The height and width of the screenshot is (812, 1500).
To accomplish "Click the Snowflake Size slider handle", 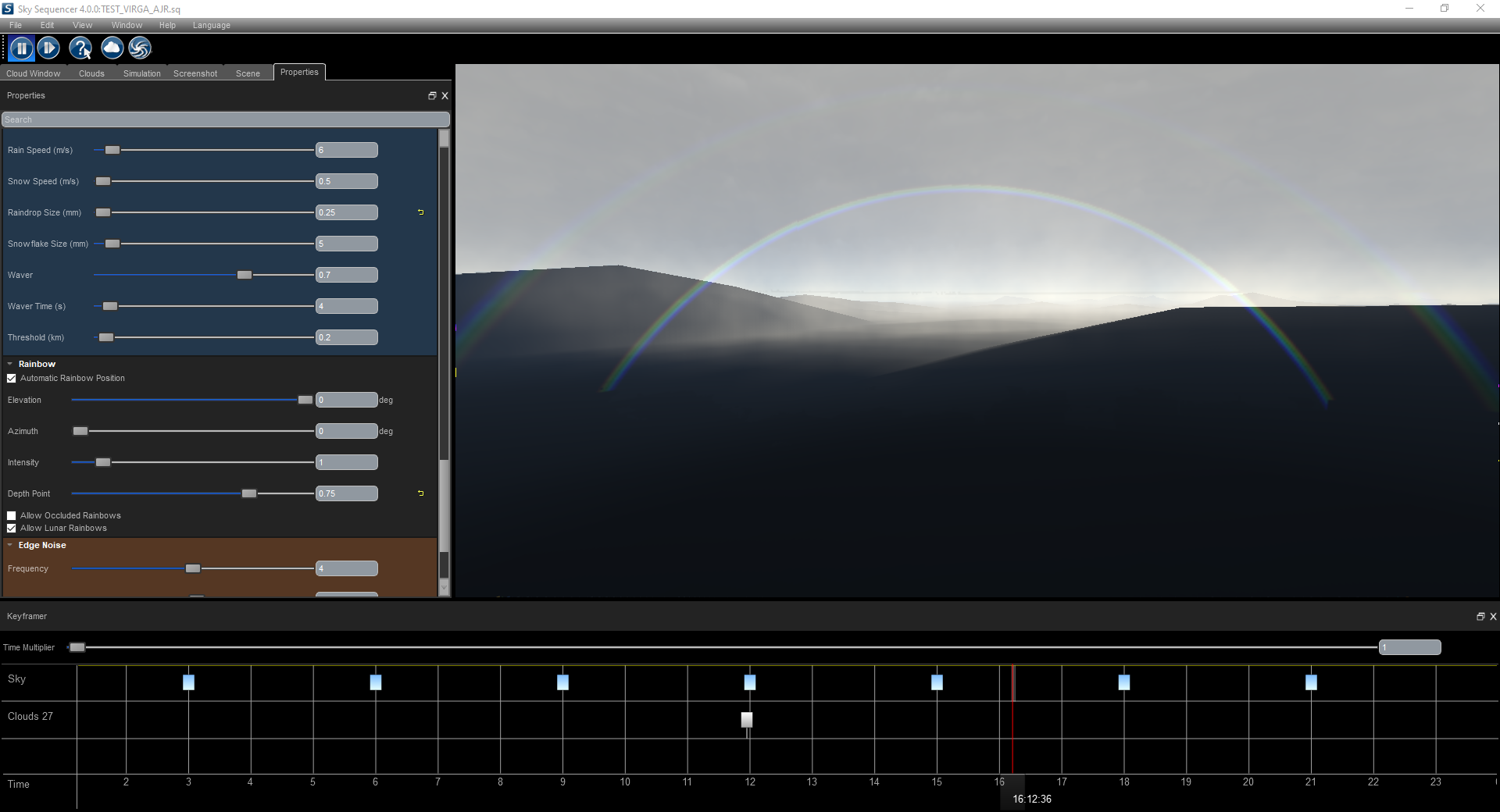I will click(x=112, y=244).
